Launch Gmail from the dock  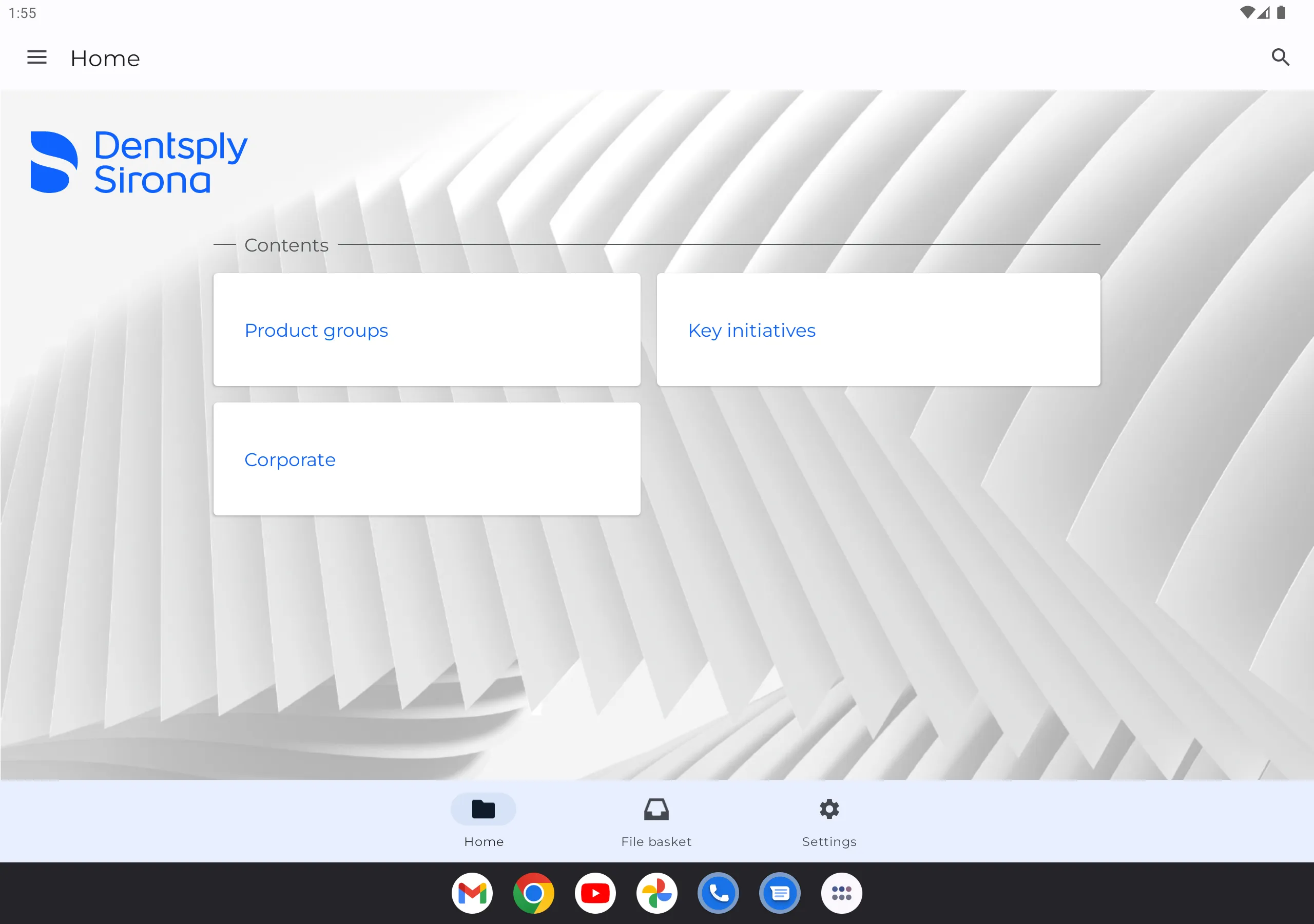coord(472,893)
